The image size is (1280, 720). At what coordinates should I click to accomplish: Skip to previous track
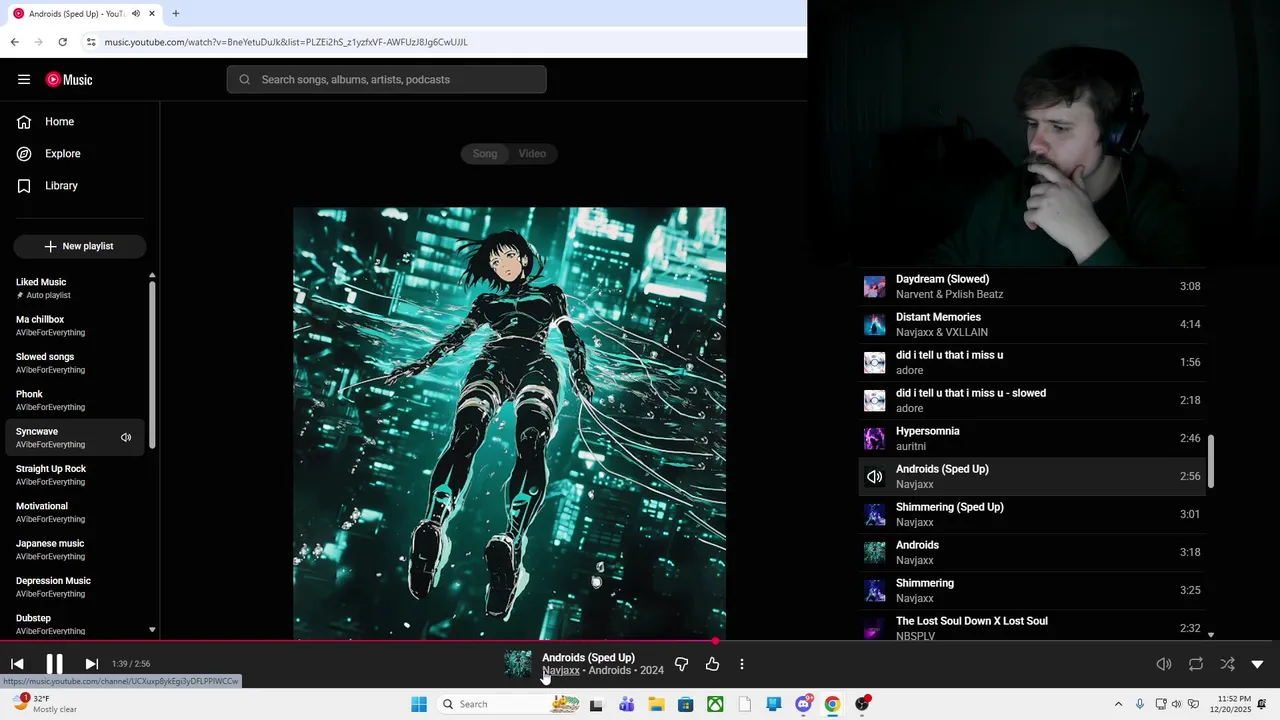(x=17, y=664)
